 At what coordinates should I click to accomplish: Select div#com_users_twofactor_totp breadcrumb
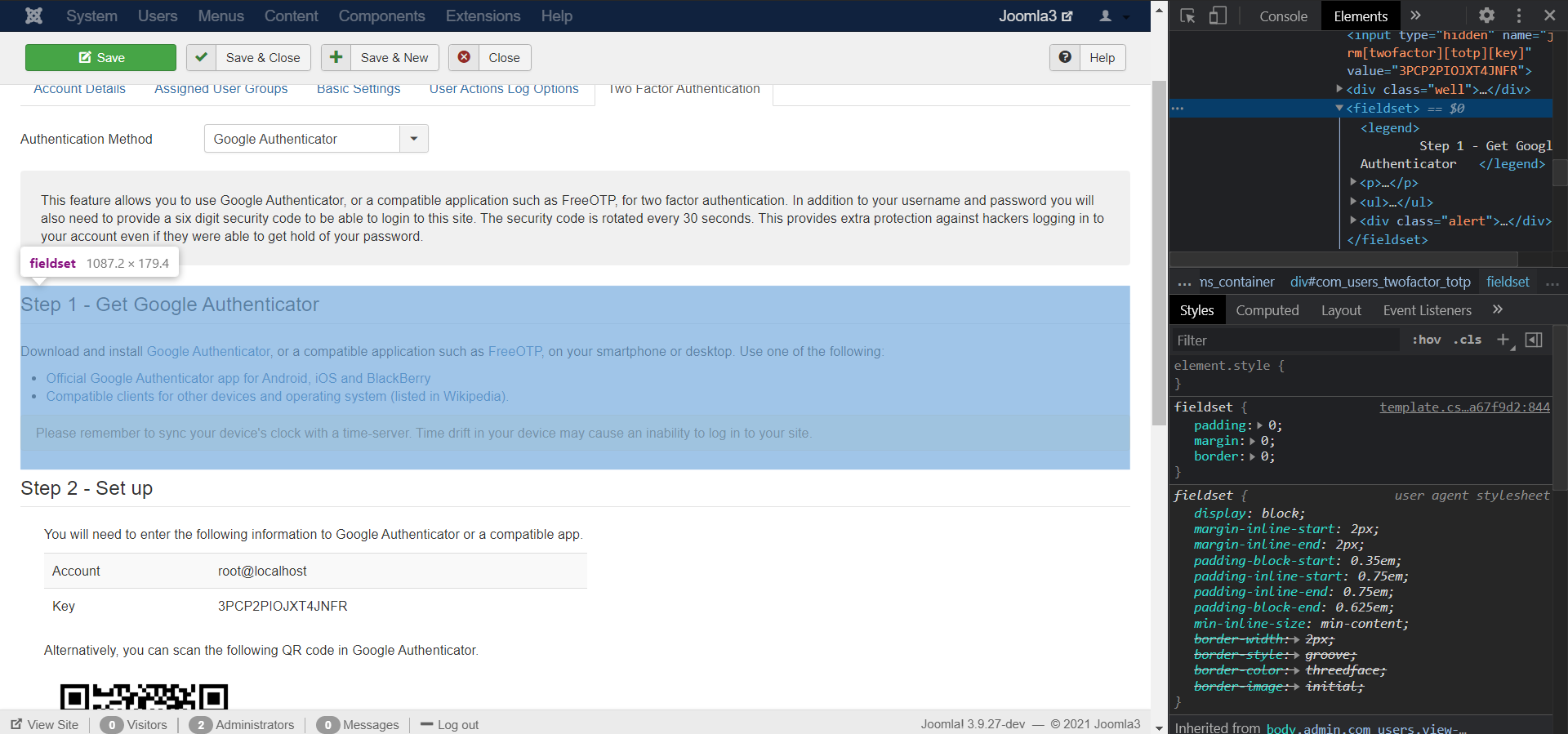tap(1380, 282)
